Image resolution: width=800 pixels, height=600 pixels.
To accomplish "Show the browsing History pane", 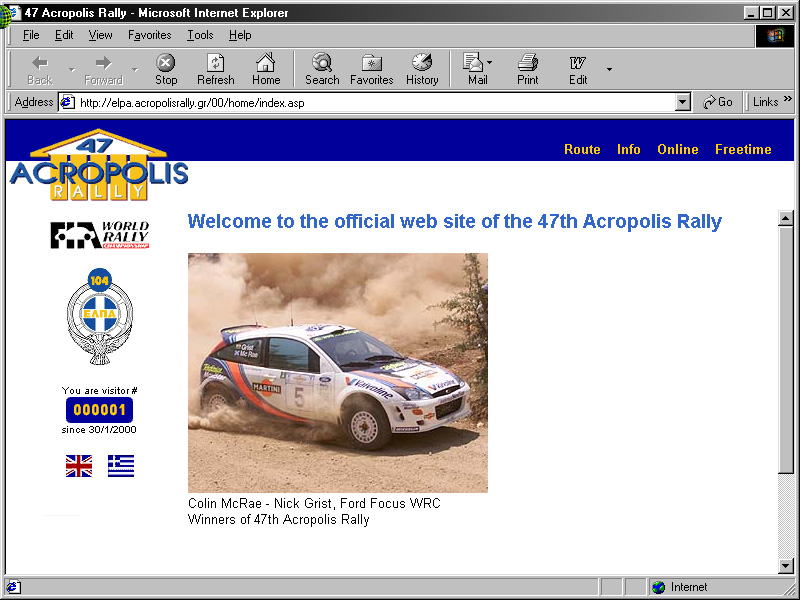I will pyautogui.click(x=422, y=69).
